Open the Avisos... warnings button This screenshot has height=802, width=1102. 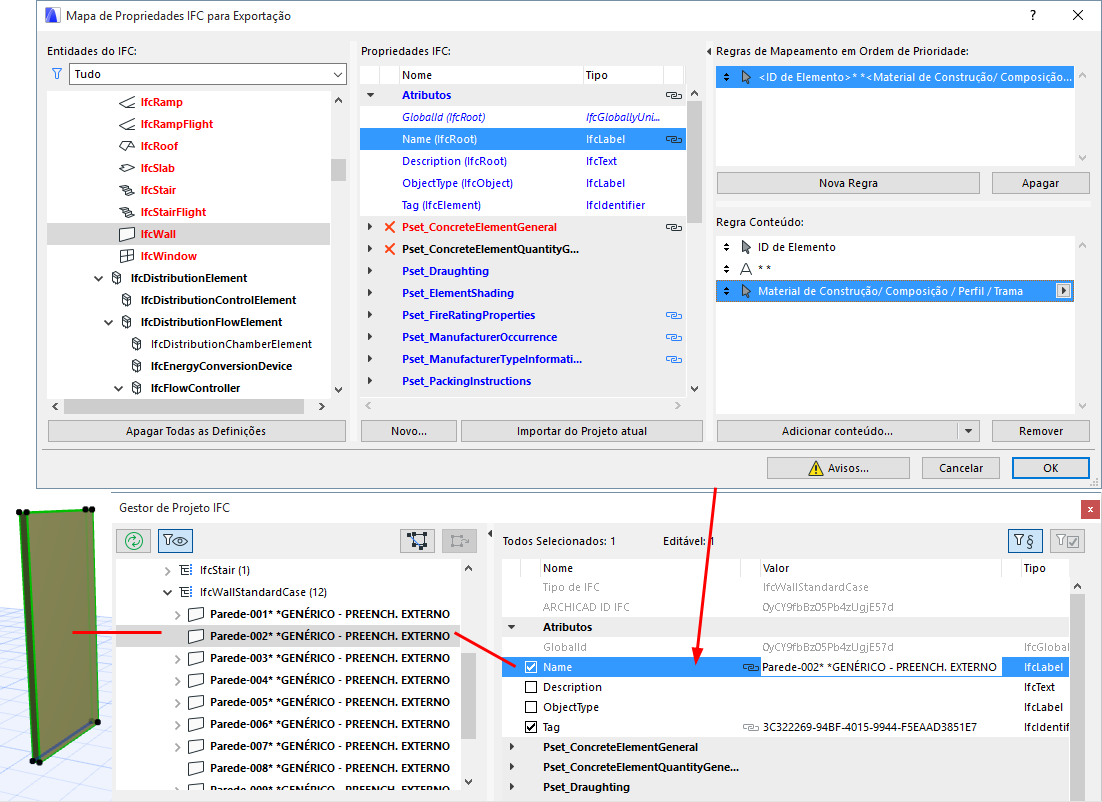point(838,468)
